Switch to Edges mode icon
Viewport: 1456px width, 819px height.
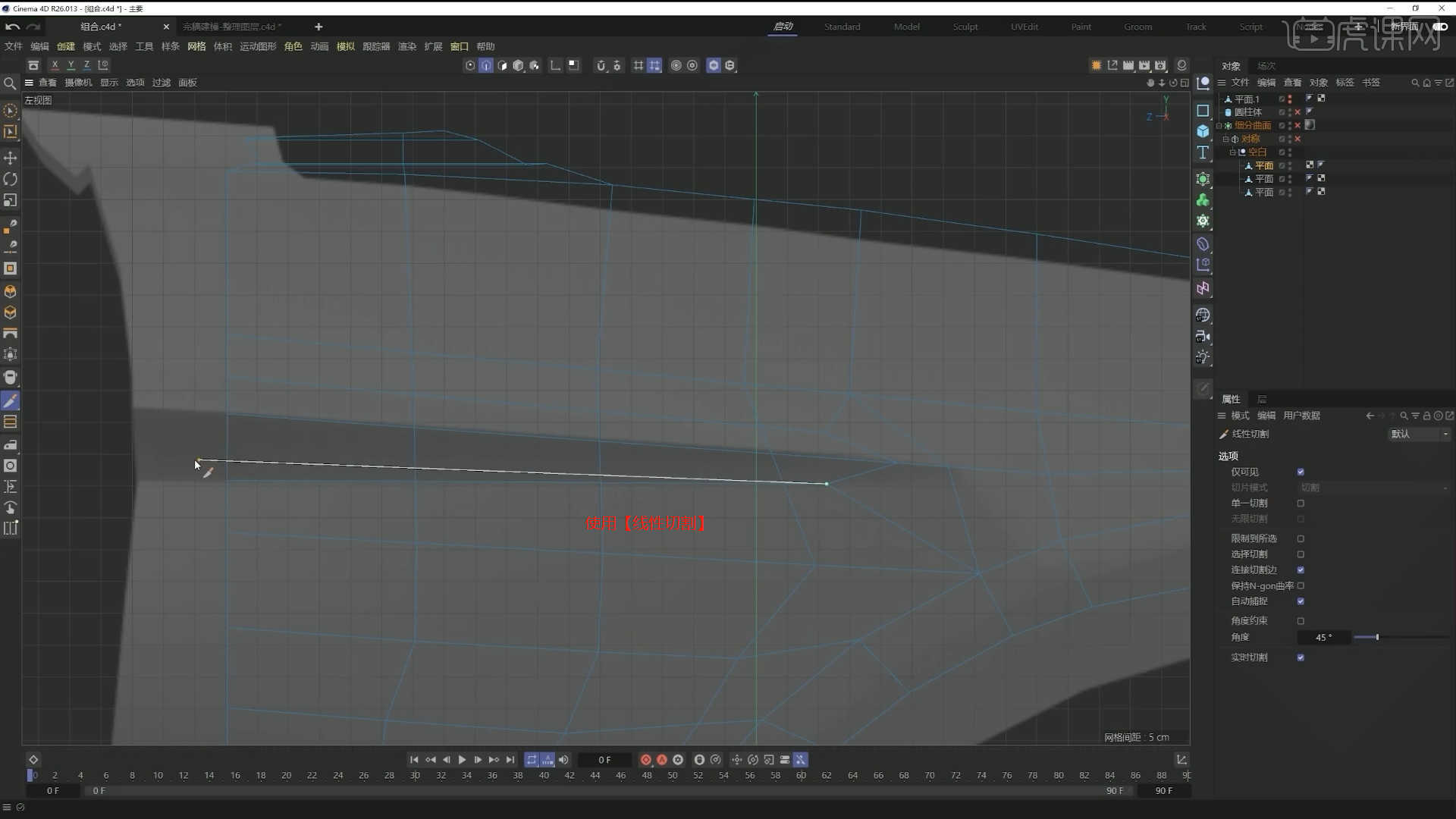click(486, 66)
